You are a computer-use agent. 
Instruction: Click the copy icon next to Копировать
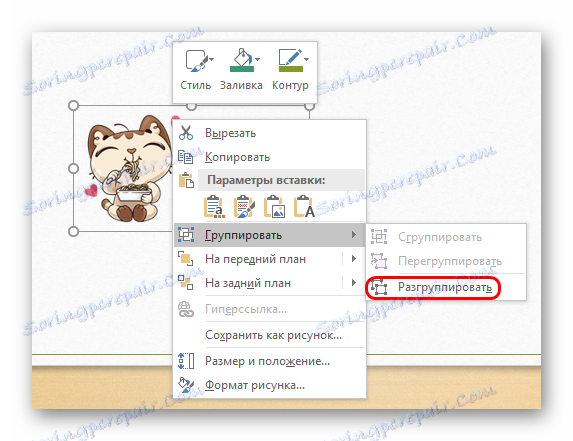(x=186, y=157)
